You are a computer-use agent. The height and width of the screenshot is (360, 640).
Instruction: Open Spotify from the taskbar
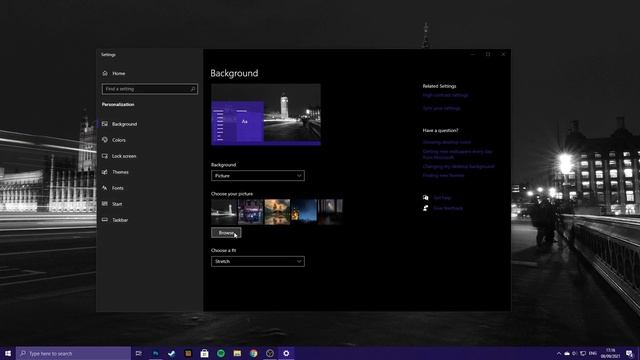pyautogui.click(x=221, y=353)
